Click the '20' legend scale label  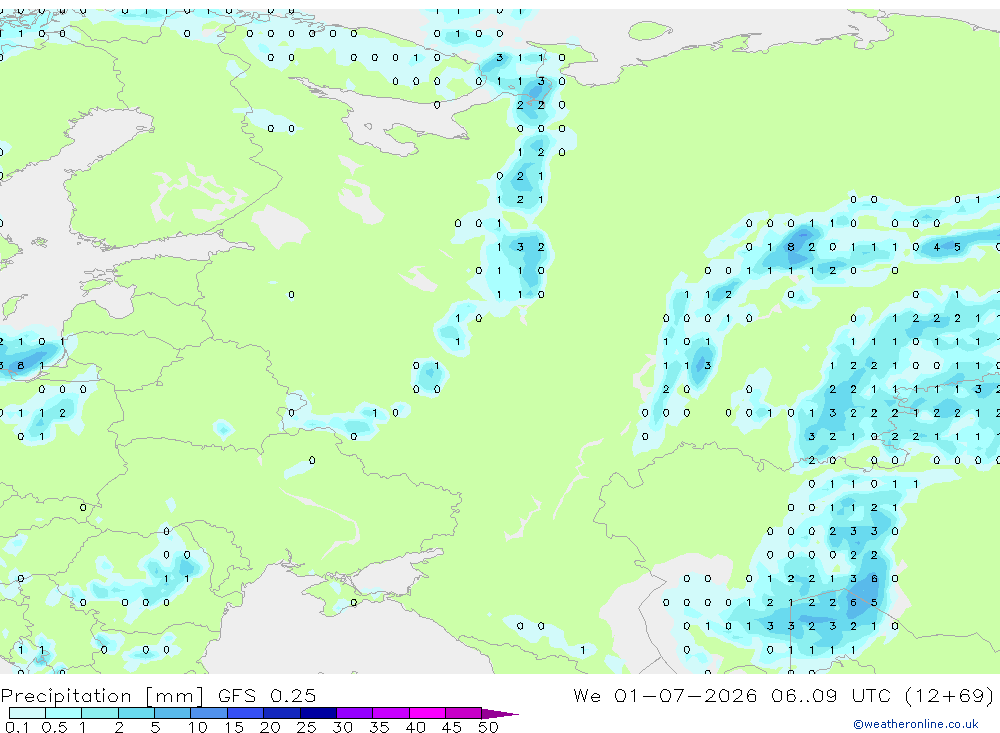(270, 727)
